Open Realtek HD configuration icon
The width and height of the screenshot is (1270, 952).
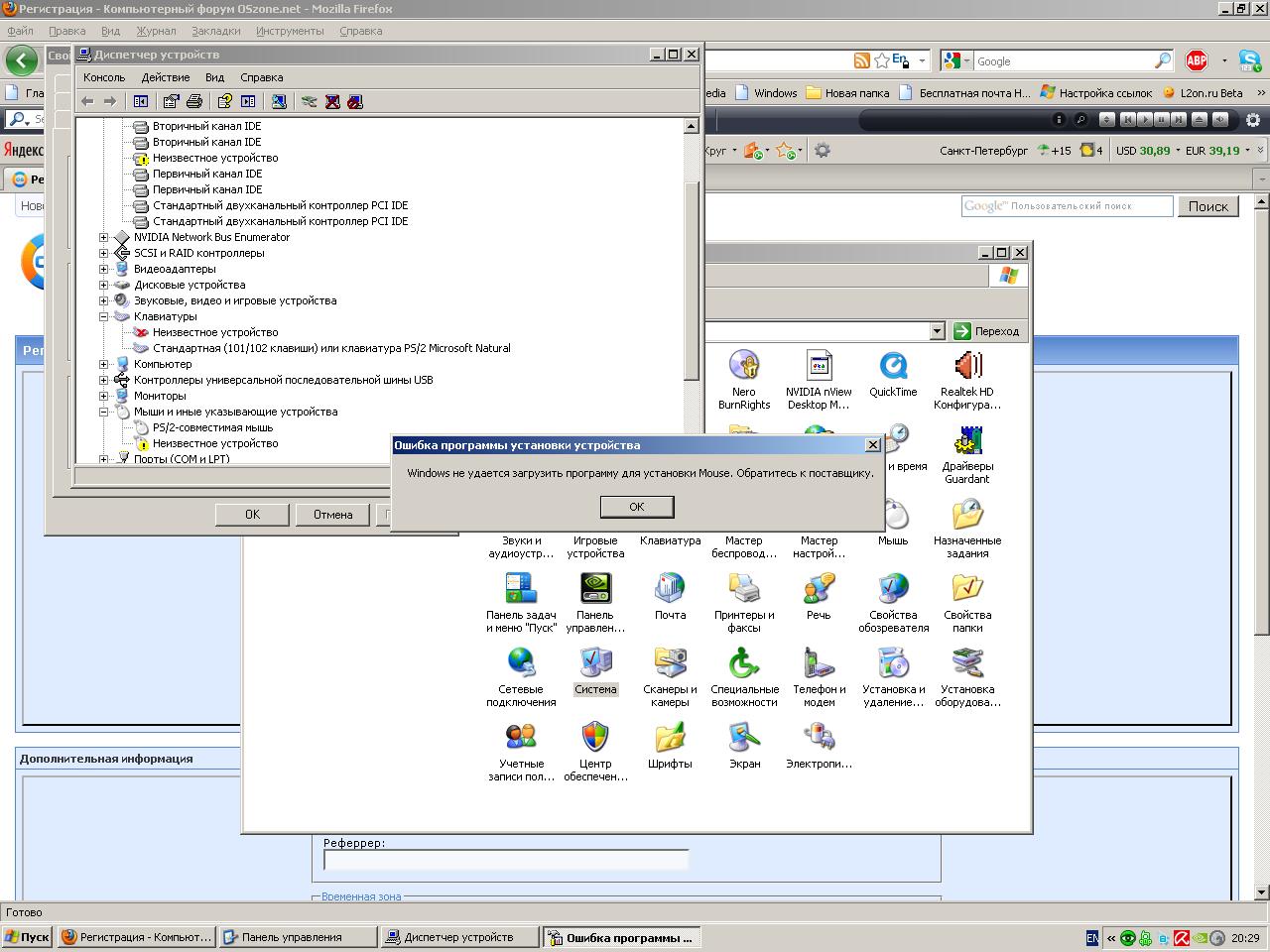967,366
